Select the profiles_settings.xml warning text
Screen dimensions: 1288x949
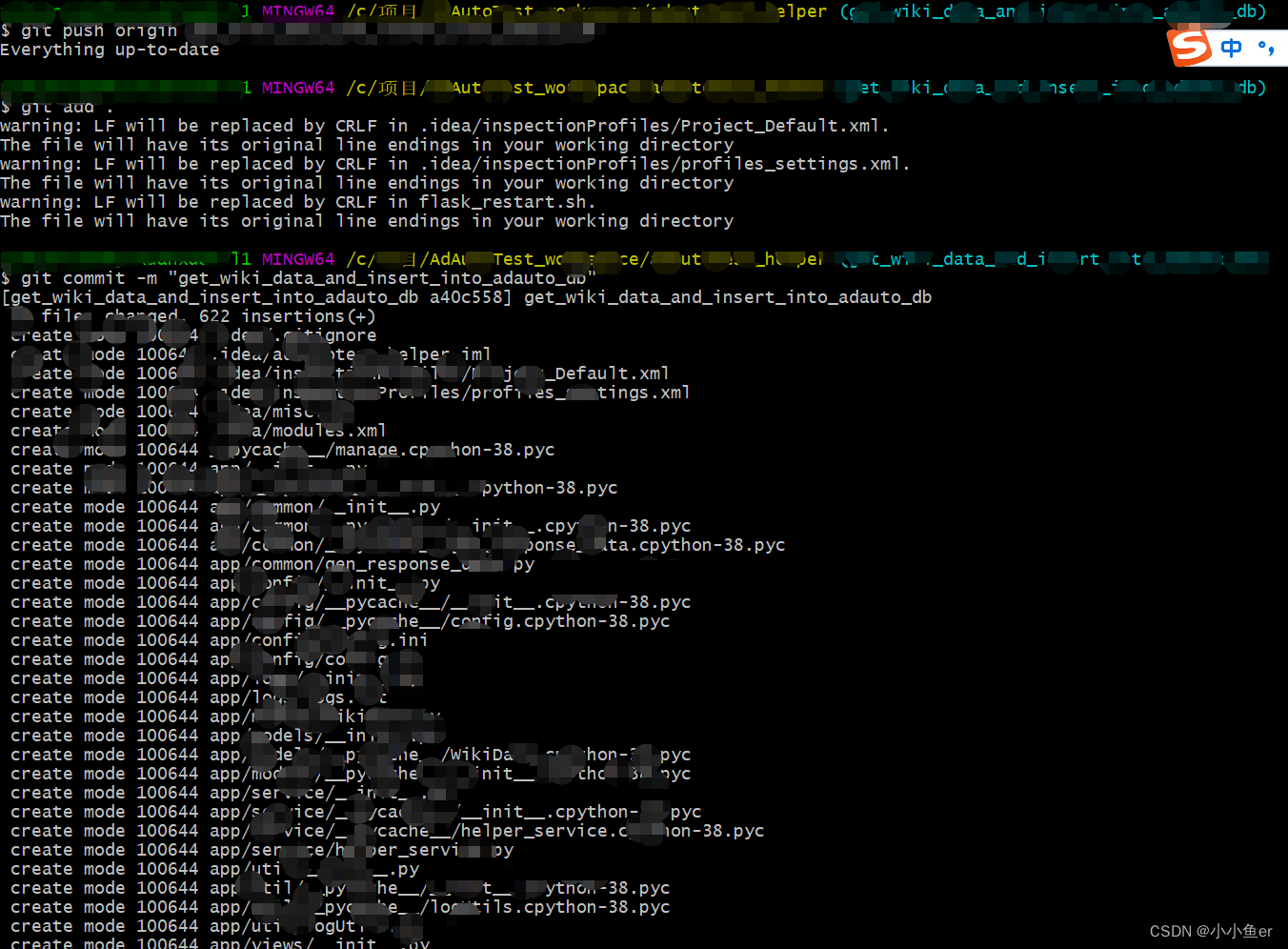[x=457, y=163]
